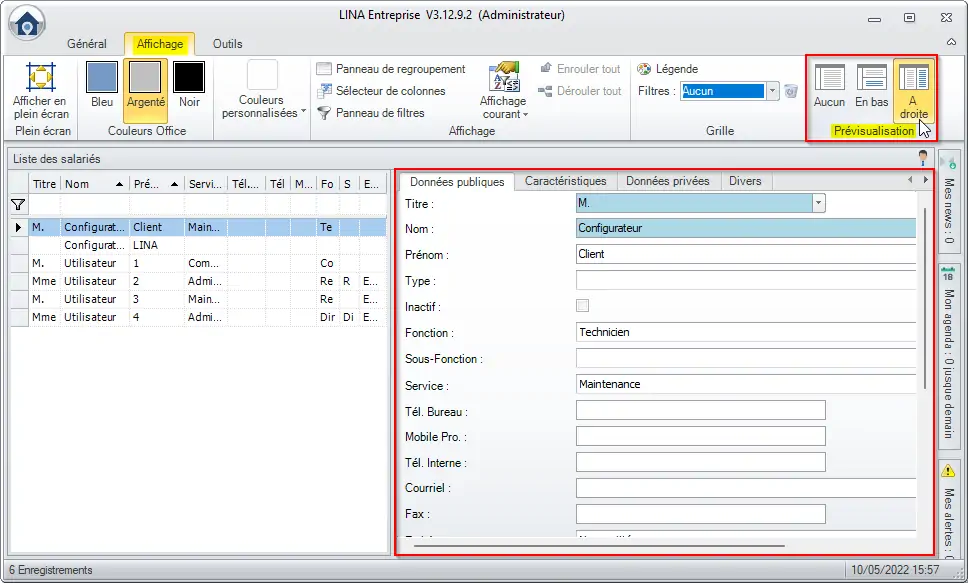Click the Fax input field
This screenshot has width=968, height=583.
pos(701,514)
